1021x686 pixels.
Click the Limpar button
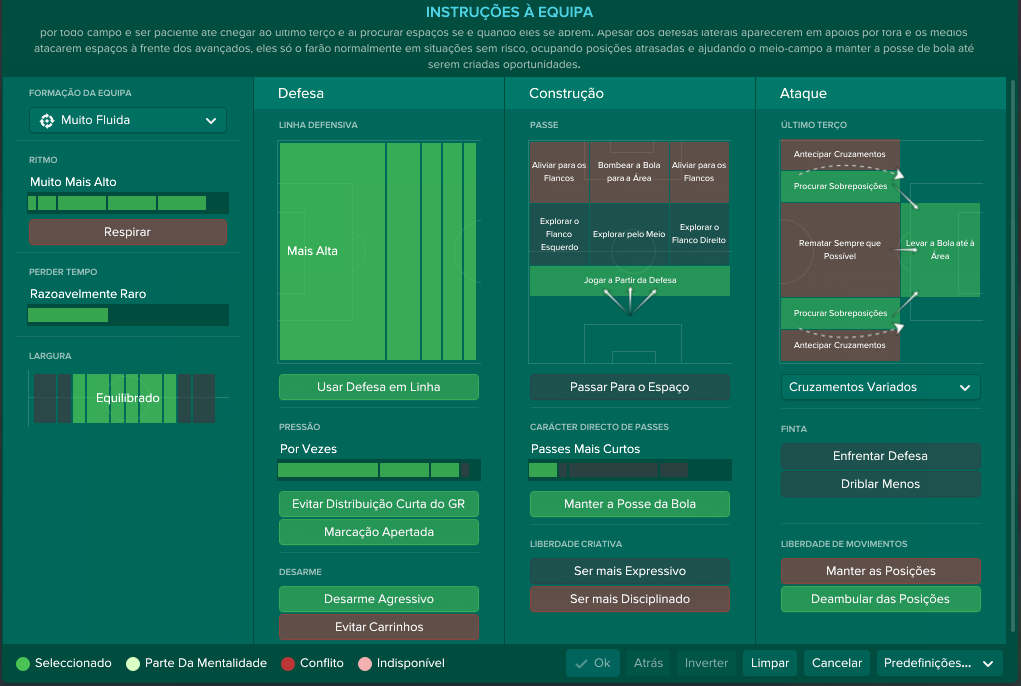point(770,663)
